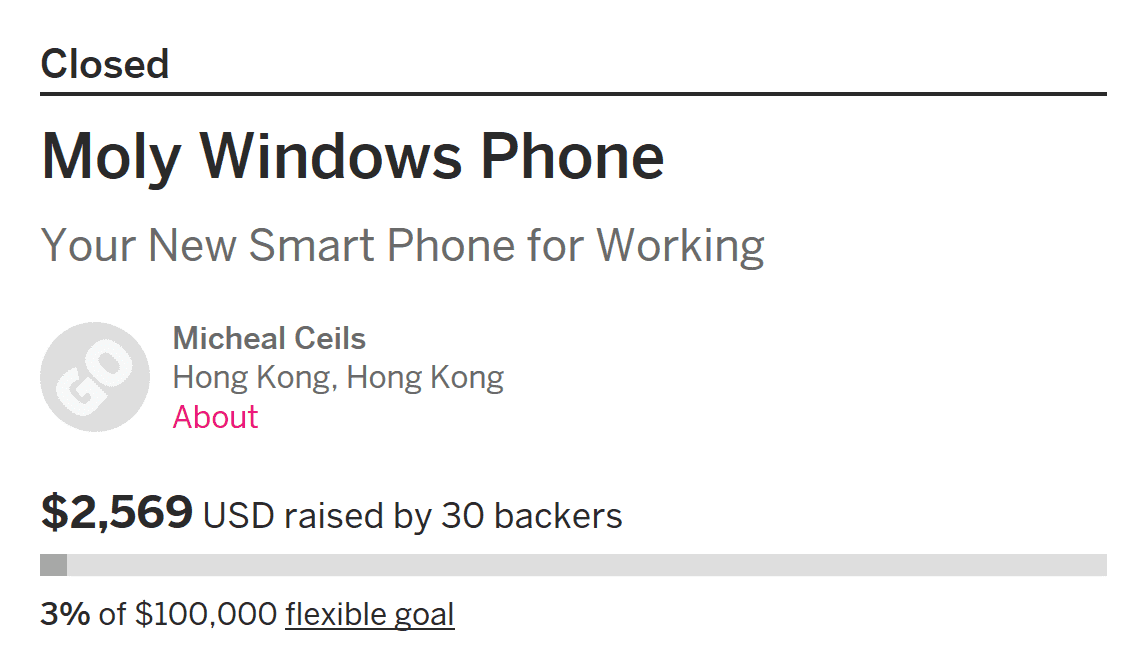Click the $2,569 amount raised

click(116, 513)
